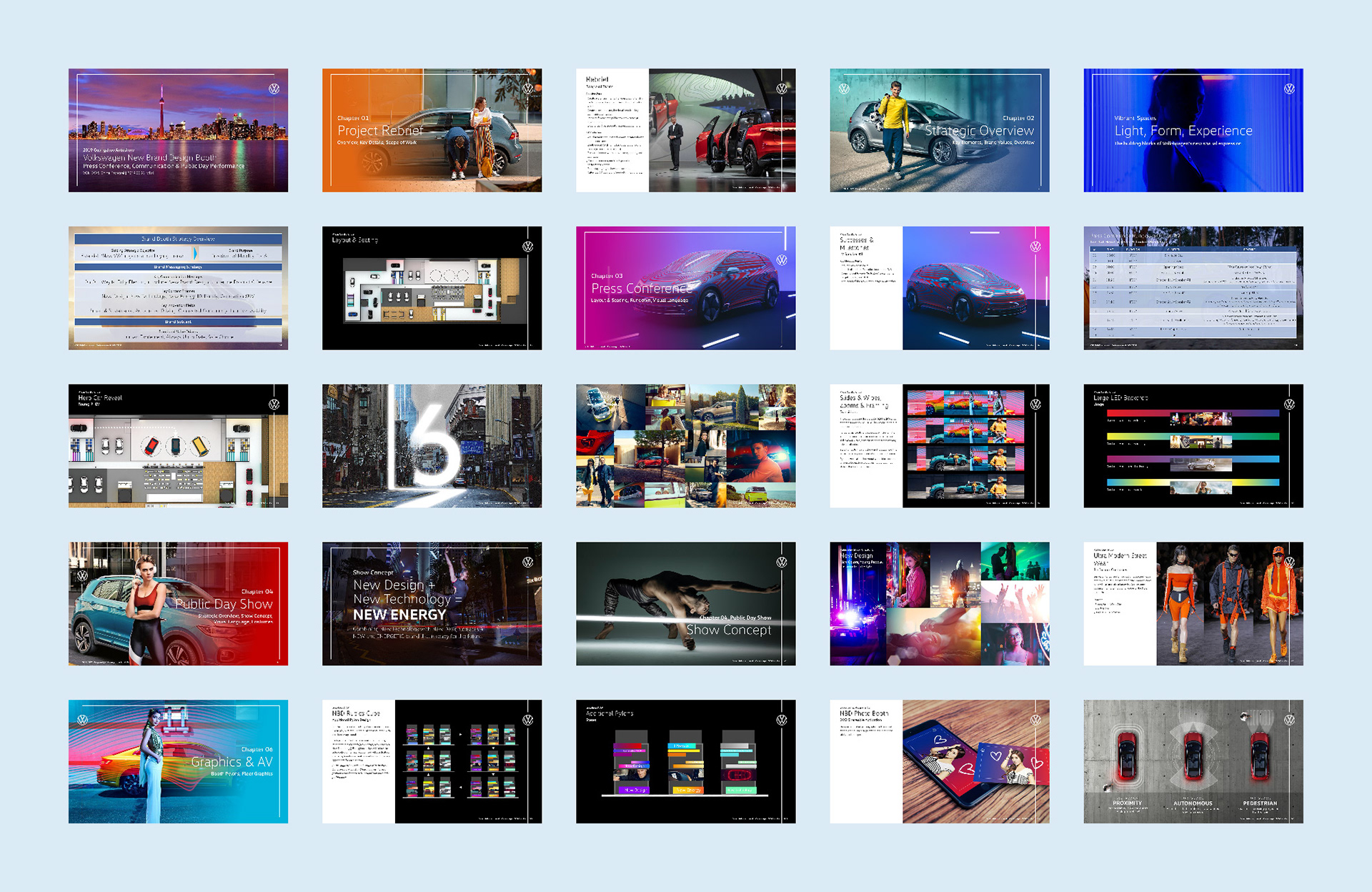Open the 'Hero Car Reveal' slide
This screenshot has width=1372, height=892.
pos(178,446)
